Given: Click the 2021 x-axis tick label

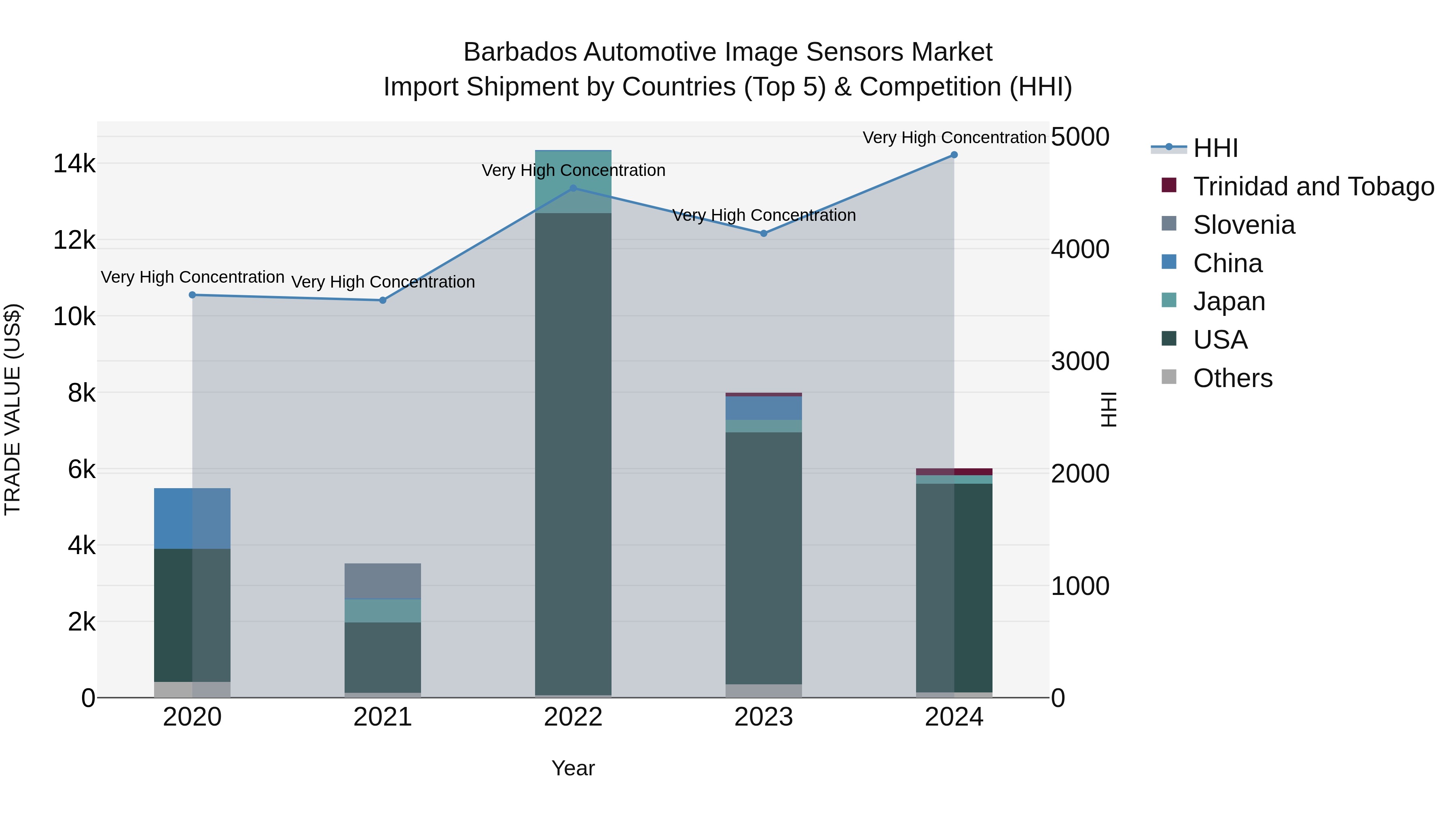Looking at the screenshot, I should 383,717.
